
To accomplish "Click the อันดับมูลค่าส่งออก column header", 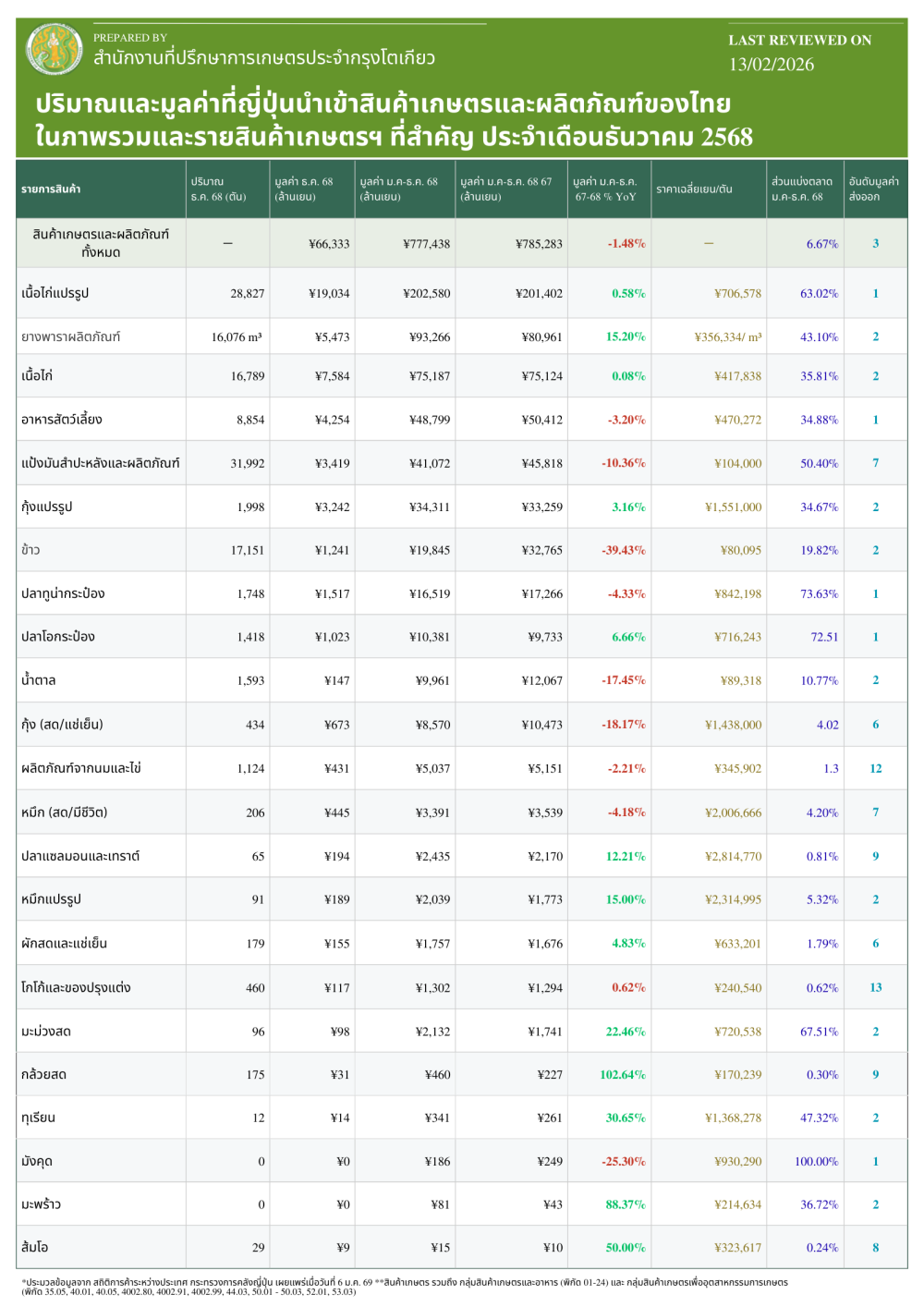I will click(874, 189).
